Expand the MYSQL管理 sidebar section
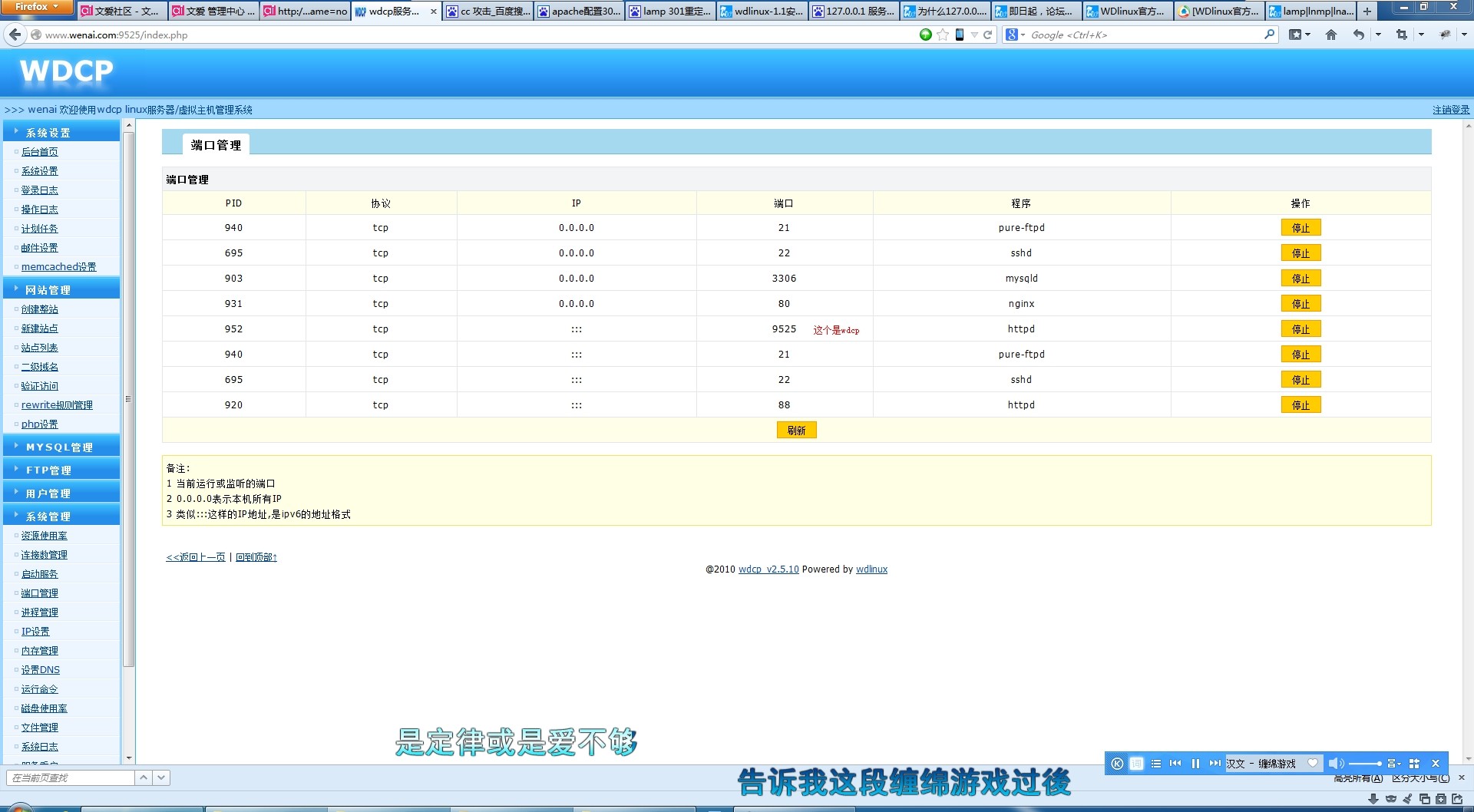 [x=61, y=447]
